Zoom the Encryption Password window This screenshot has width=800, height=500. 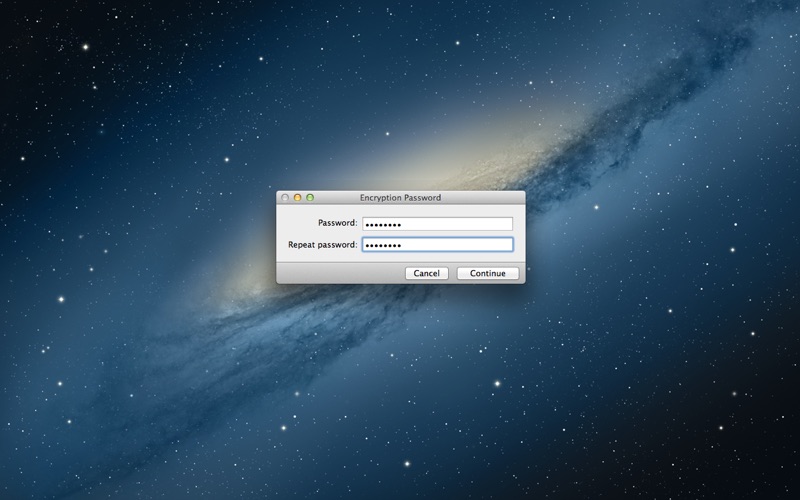pos(310,197)
